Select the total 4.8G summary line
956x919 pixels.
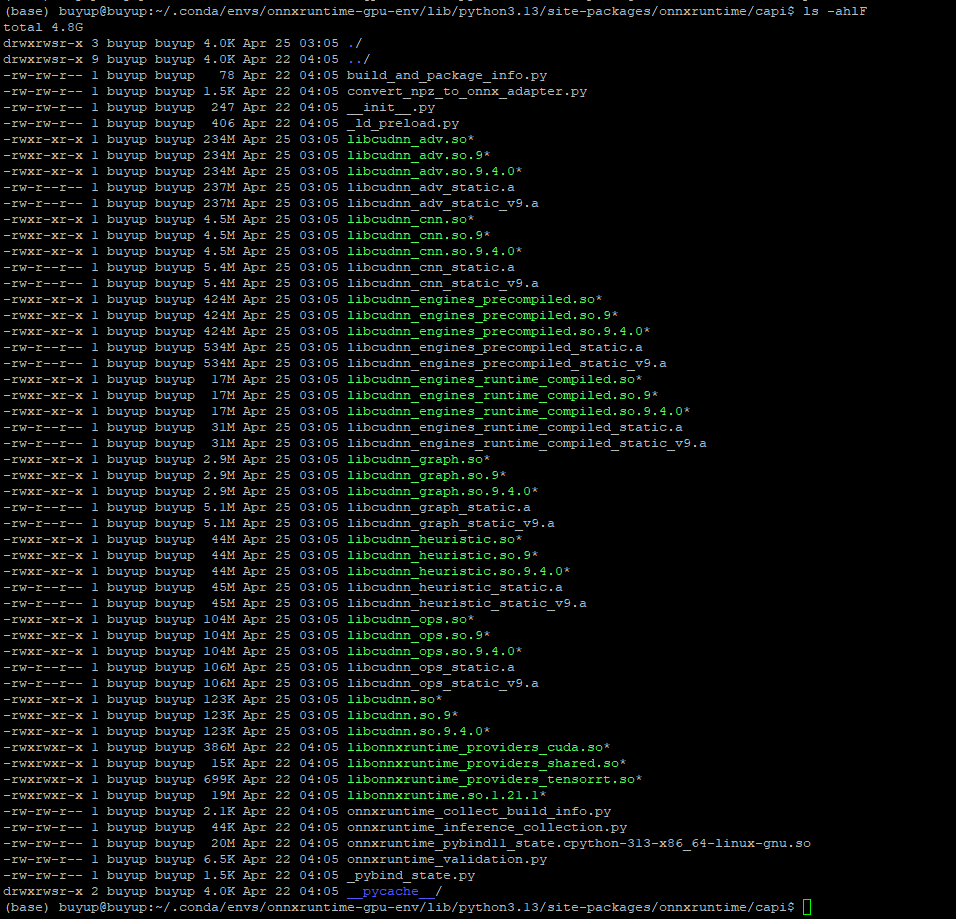coord(40,27)
